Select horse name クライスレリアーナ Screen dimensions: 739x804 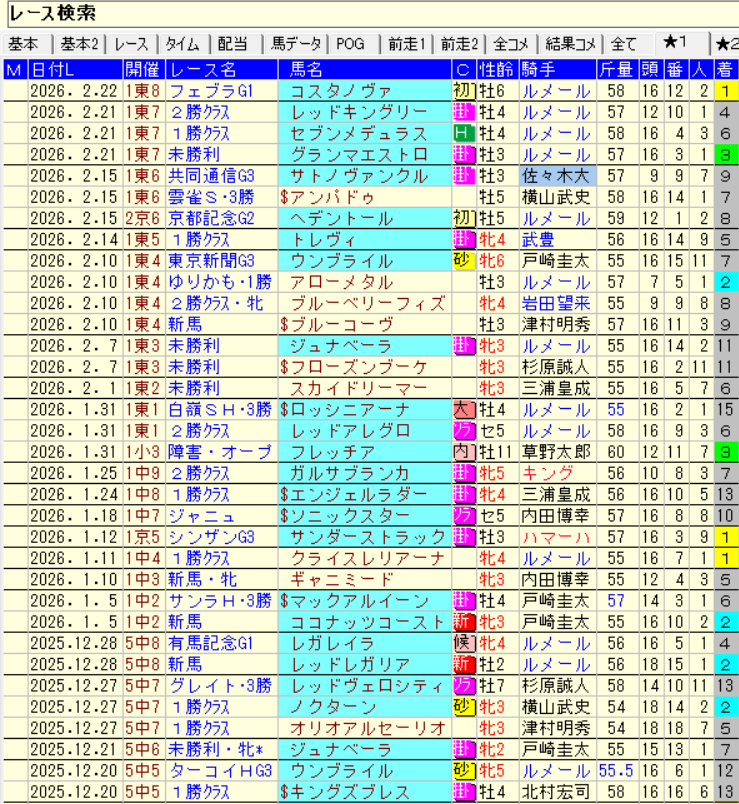(367, 558)
